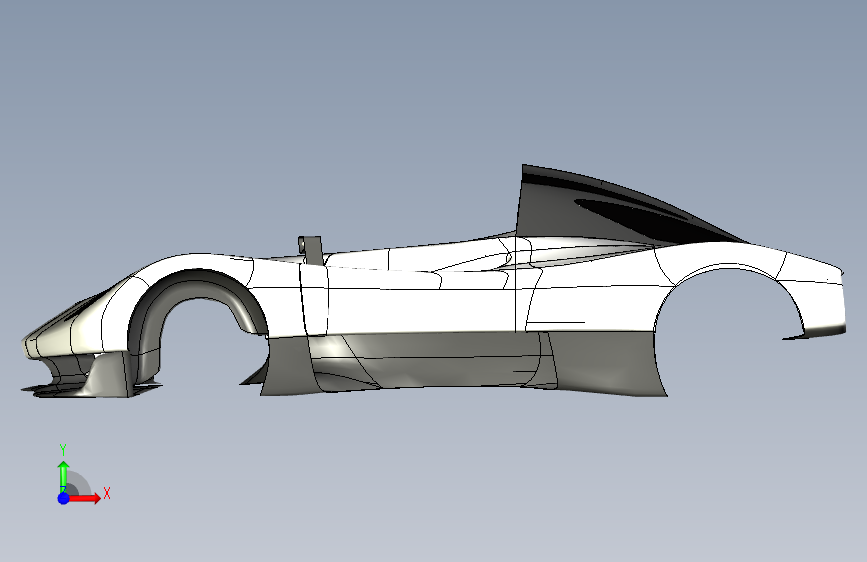The width and height of the screenshot is (867, 562).
Task: Click the green Y axis arrow of the triad
Action: pyautogui.click(x=63, y=475)
